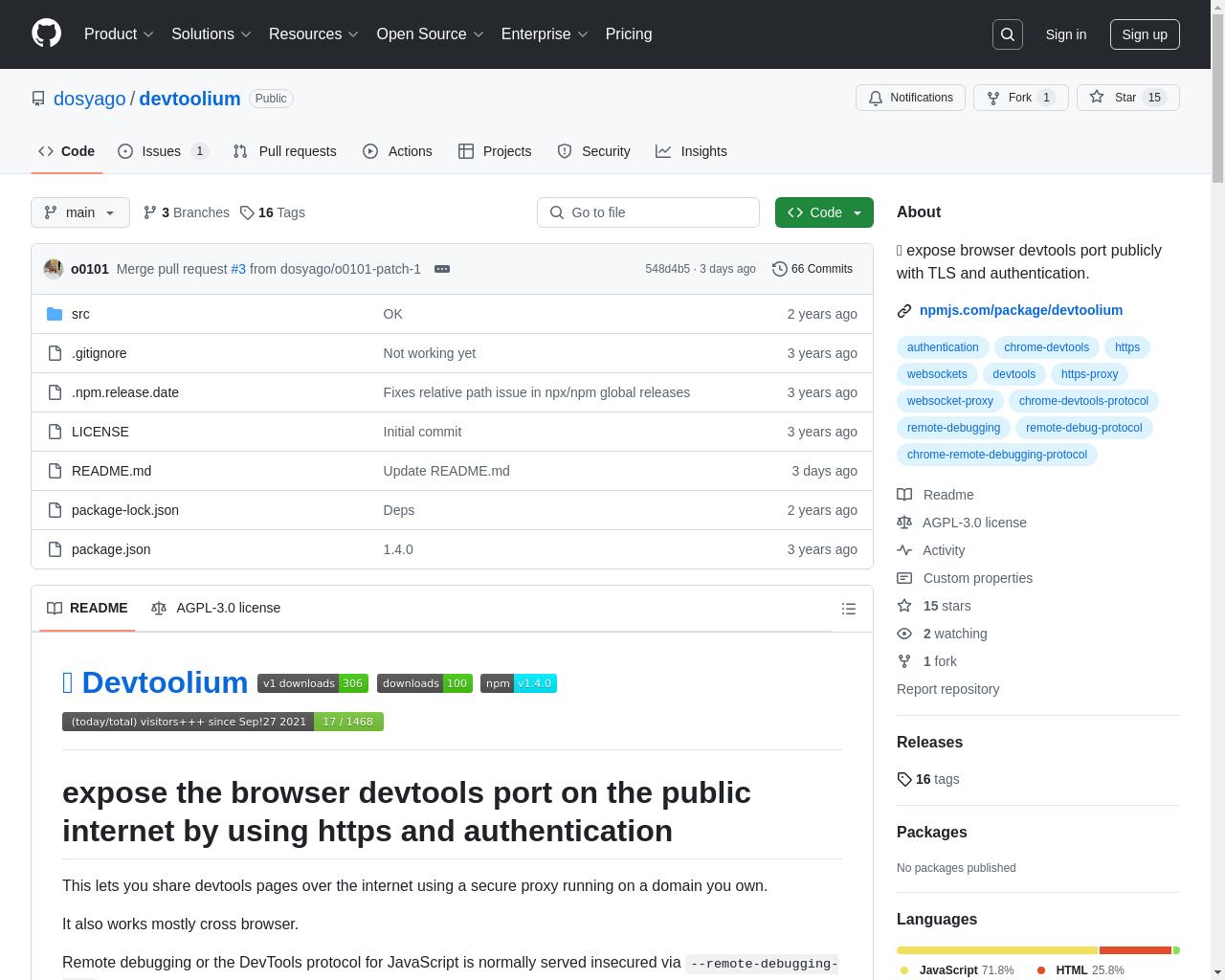The width and height of the screenshot is (1225, 980).
Task: Open the src folder
Action: pos(80,314)
